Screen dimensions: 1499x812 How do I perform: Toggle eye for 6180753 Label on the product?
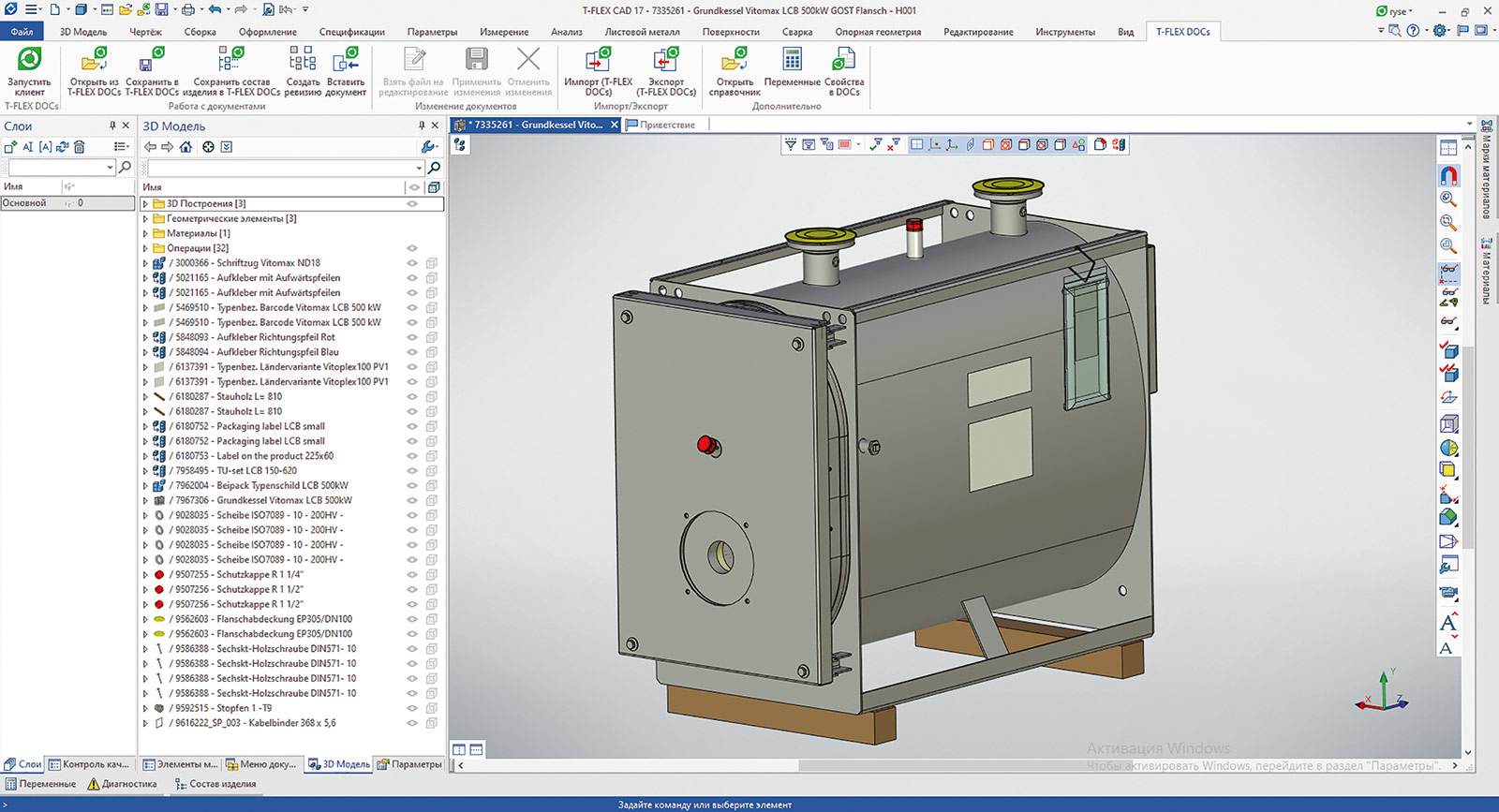pos(411,456)
